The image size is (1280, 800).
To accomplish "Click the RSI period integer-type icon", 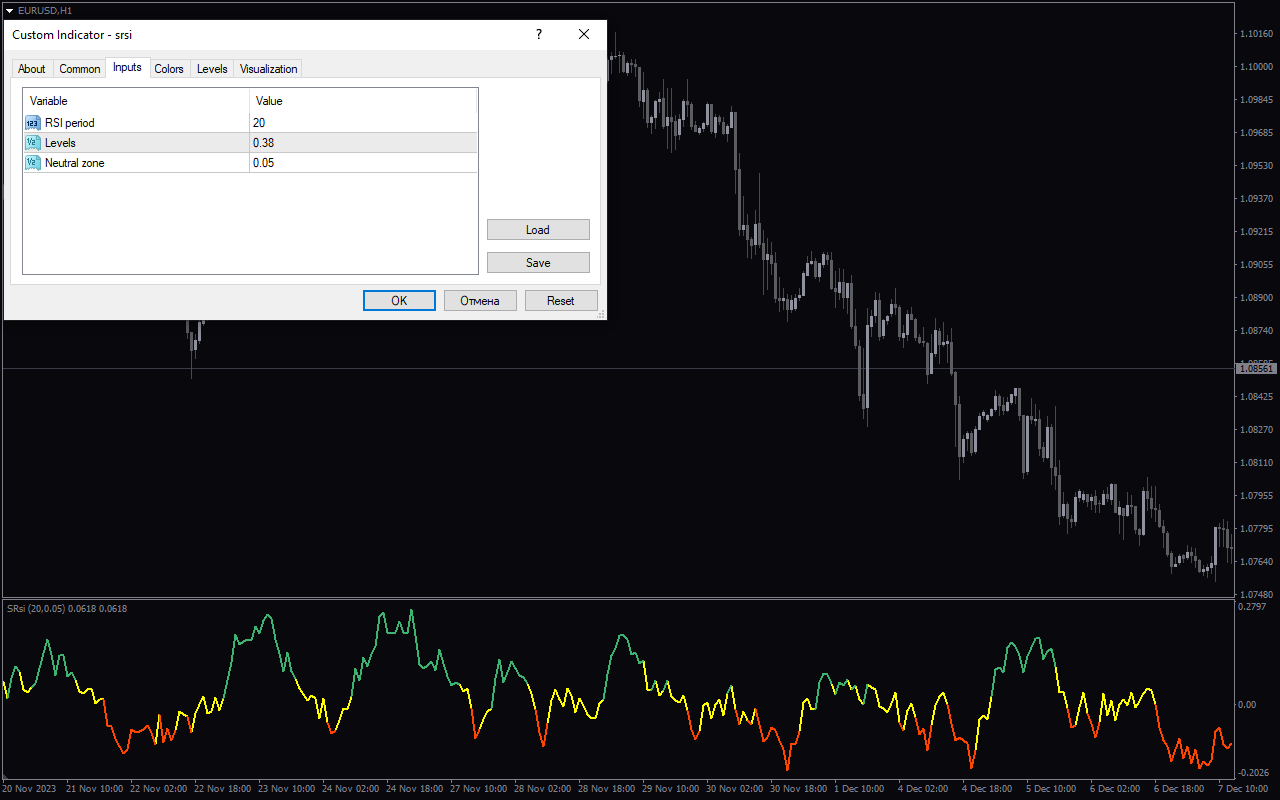I will [33, 123].
